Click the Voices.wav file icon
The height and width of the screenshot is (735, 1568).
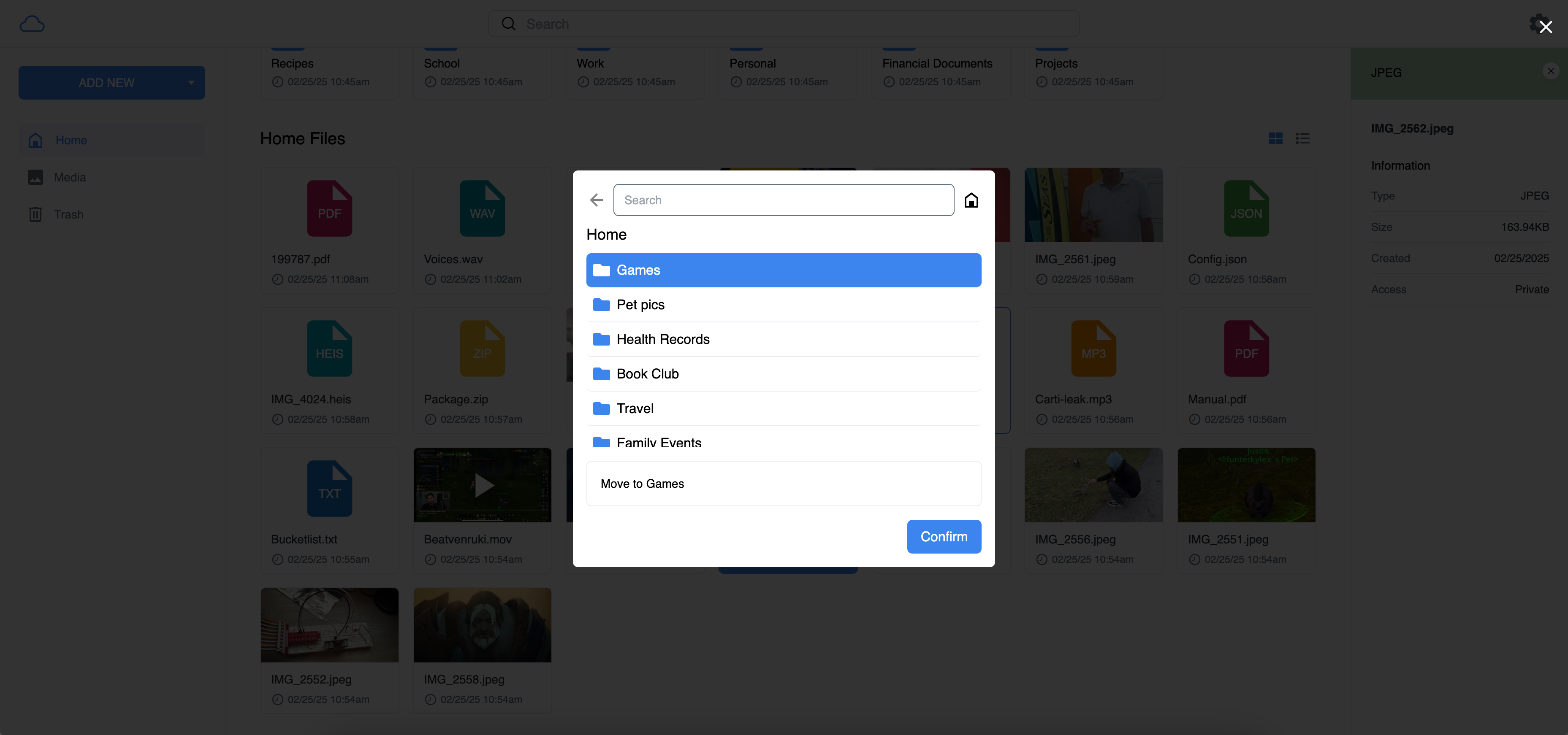point(482,209)
